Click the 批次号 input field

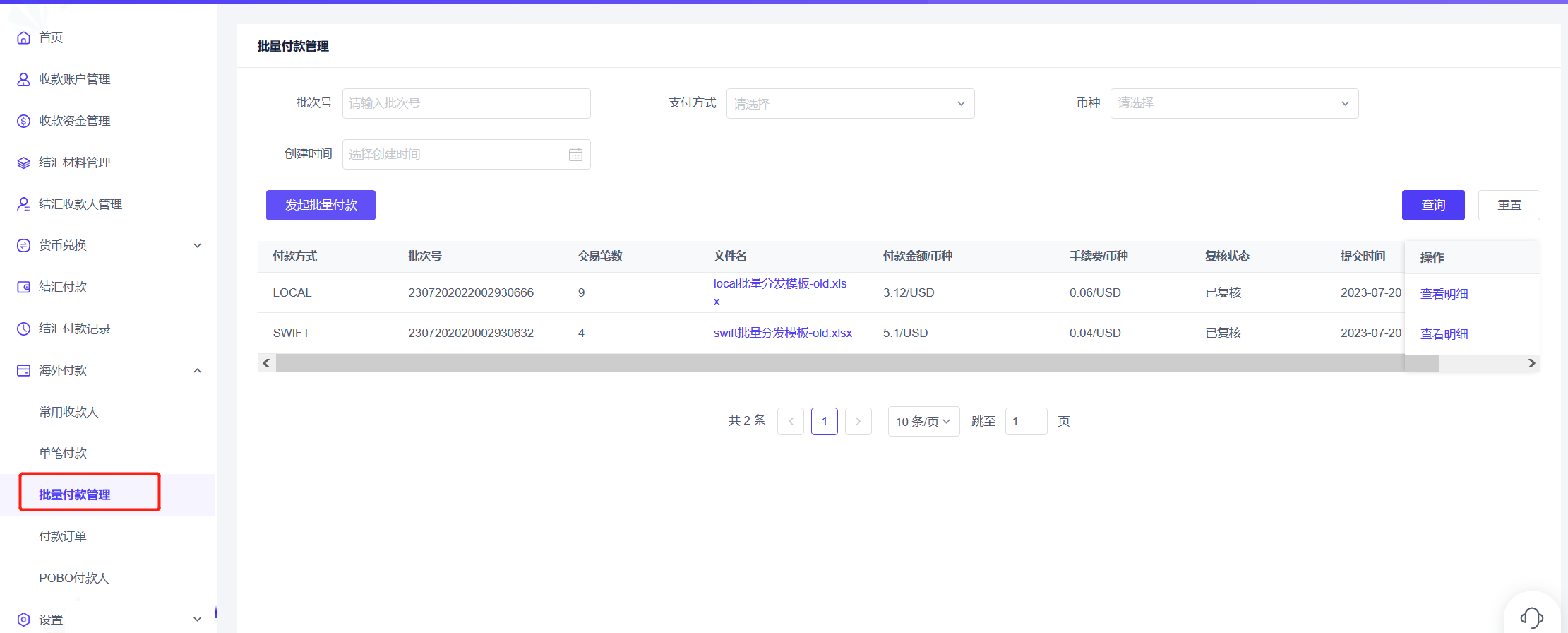(466, 104)
